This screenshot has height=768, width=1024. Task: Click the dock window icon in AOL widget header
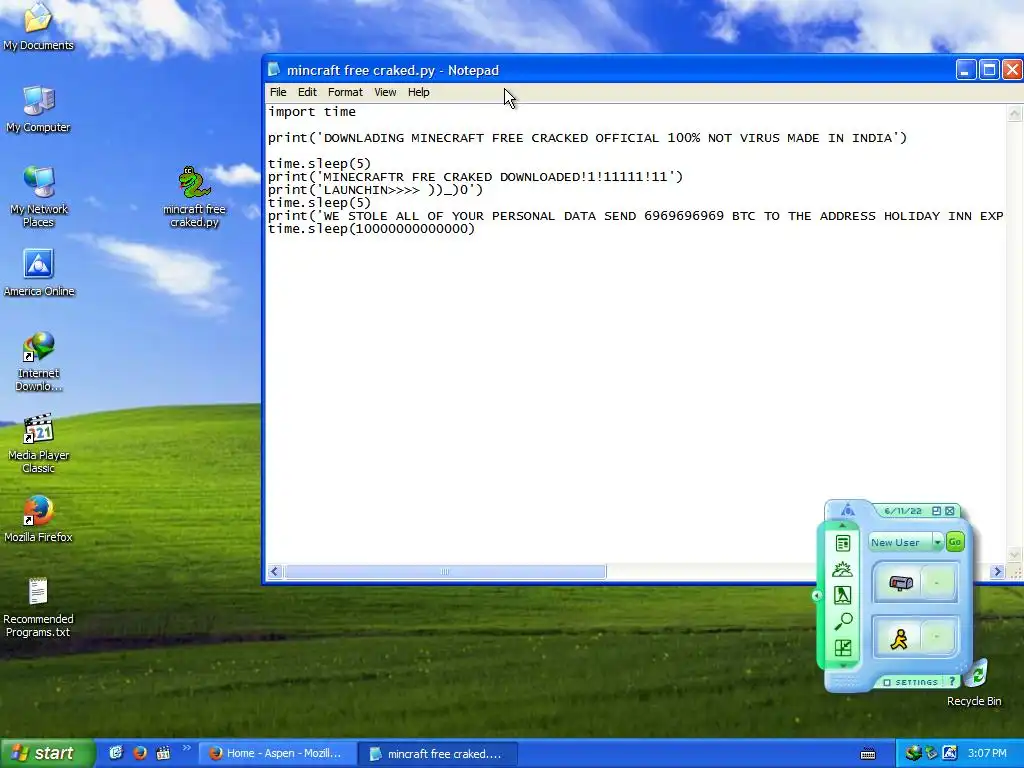click(936, 511)
